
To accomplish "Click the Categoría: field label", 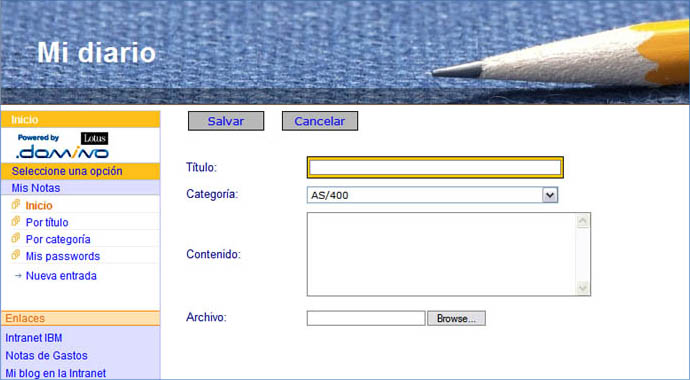I will tap(212, 194).
